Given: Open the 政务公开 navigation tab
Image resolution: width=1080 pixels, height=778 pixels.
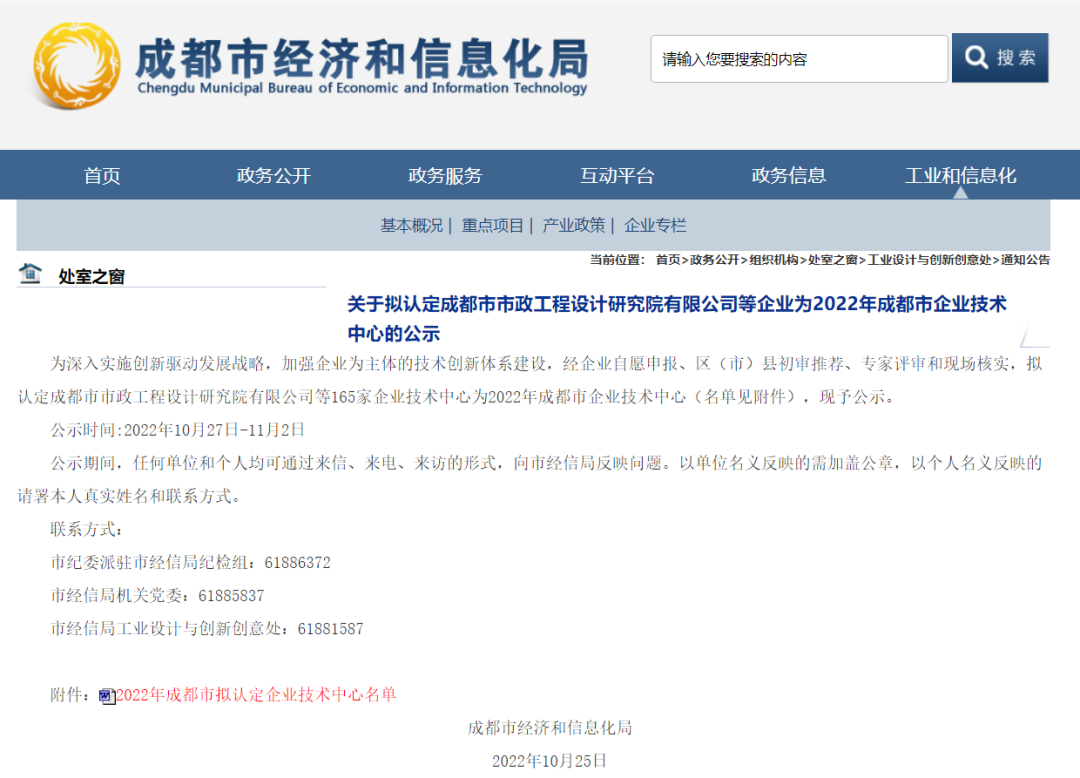Looking at the screenshot, I should [273, 176].
